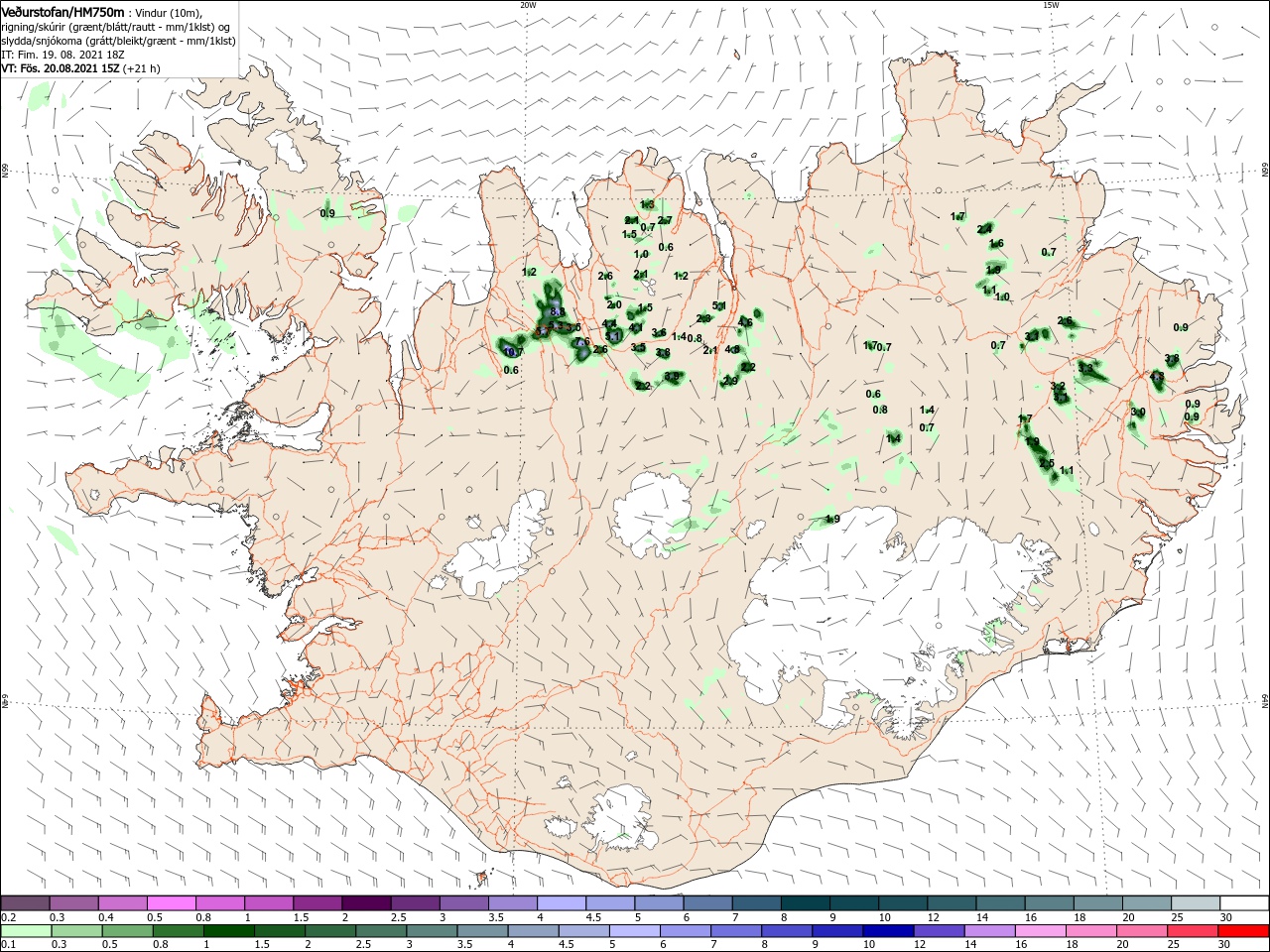Viewport: 1270px width, 952px height.
Task: Click the 4.4 precipitation value
Action: (x=610, y=324)
